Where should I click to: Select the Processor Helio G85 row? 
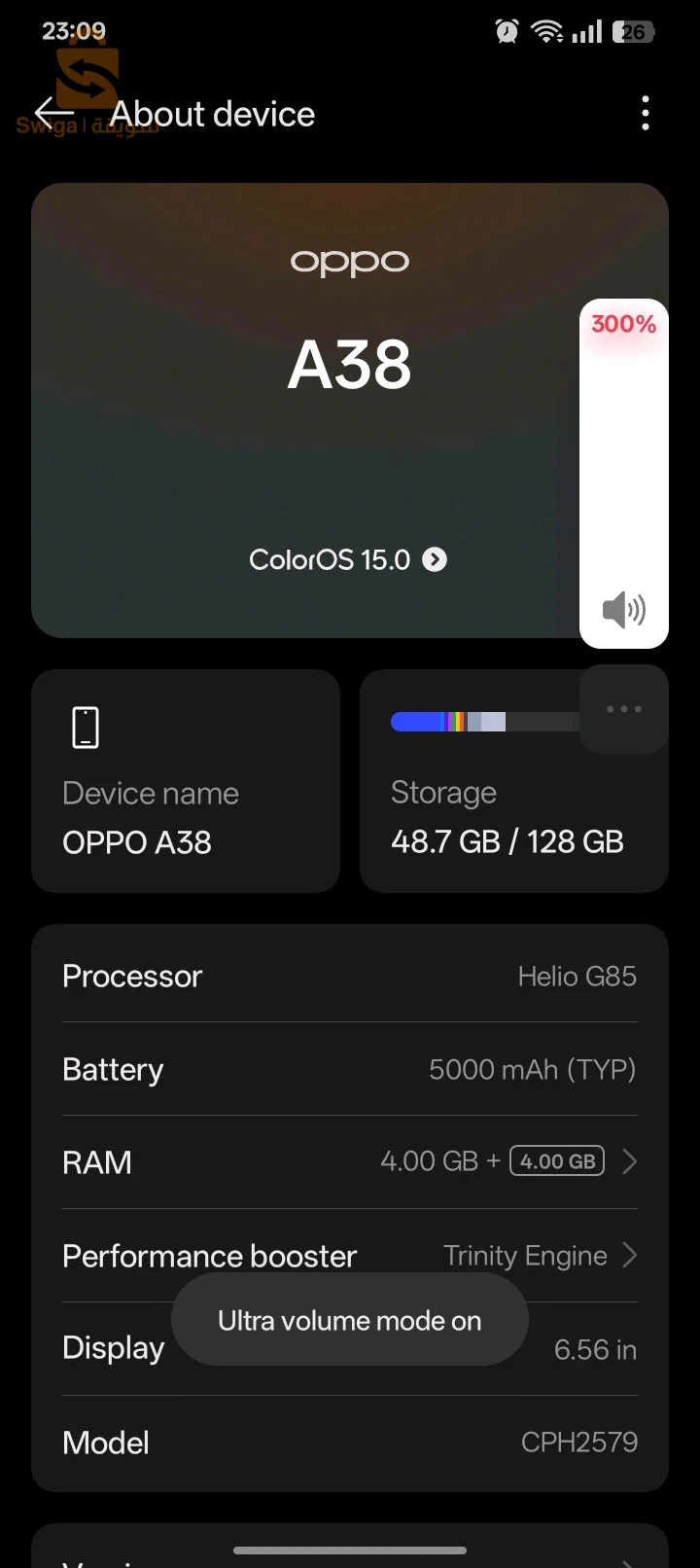349,976
